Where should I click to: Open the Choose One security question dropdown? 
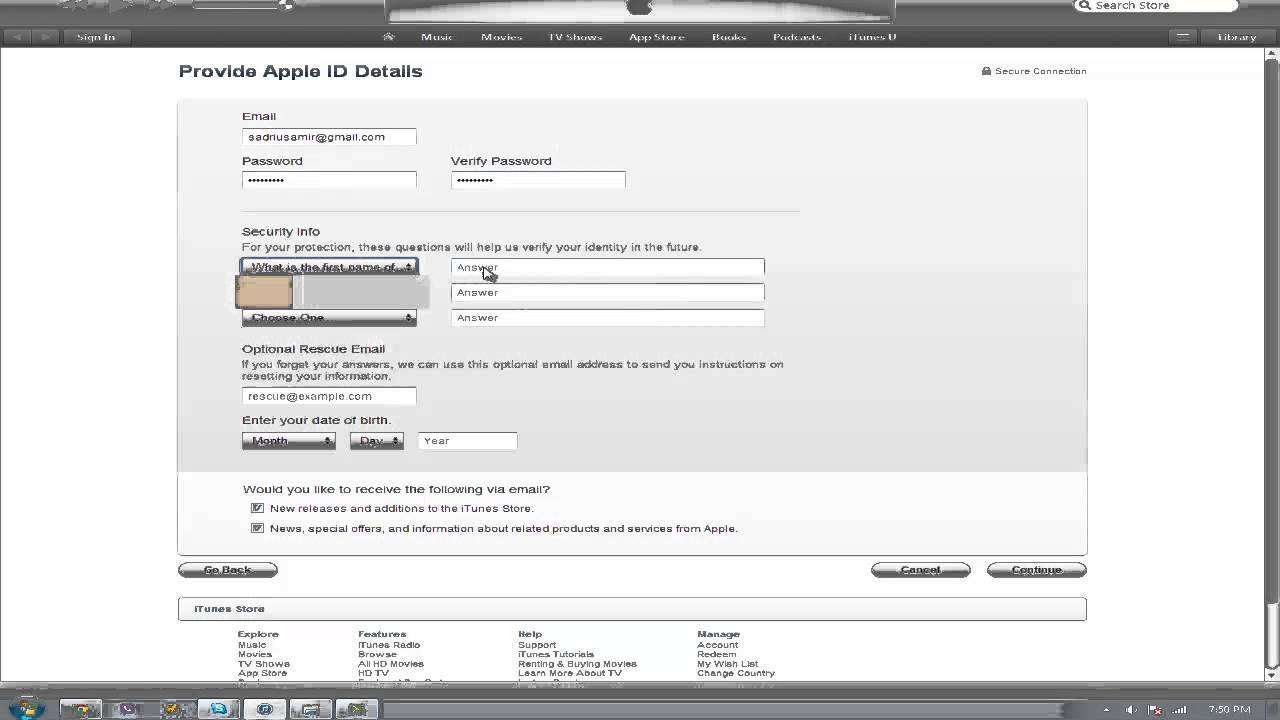tap(329, 317)
